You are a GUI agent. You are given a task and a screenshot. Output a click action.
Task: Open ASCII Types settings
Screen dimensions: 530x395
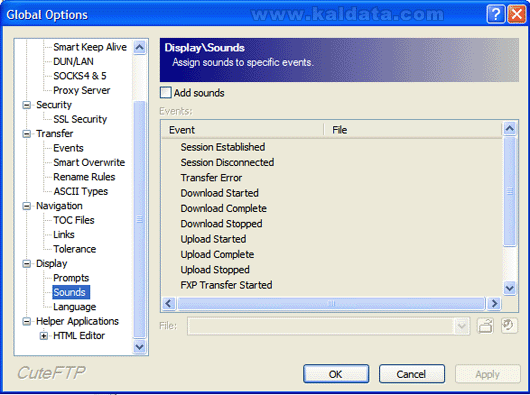point(81,192)
